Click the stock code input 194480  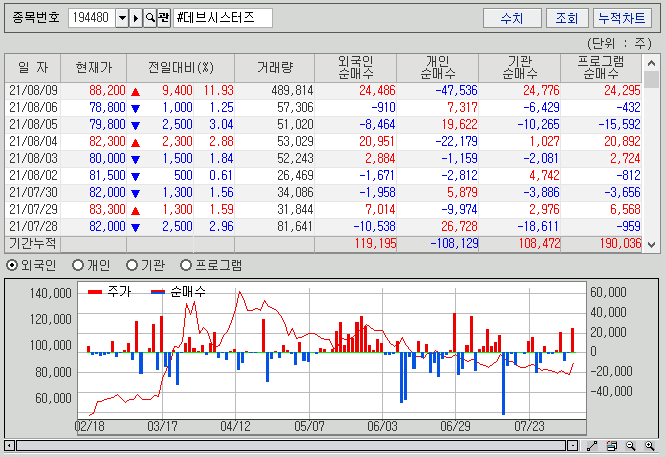92,18
